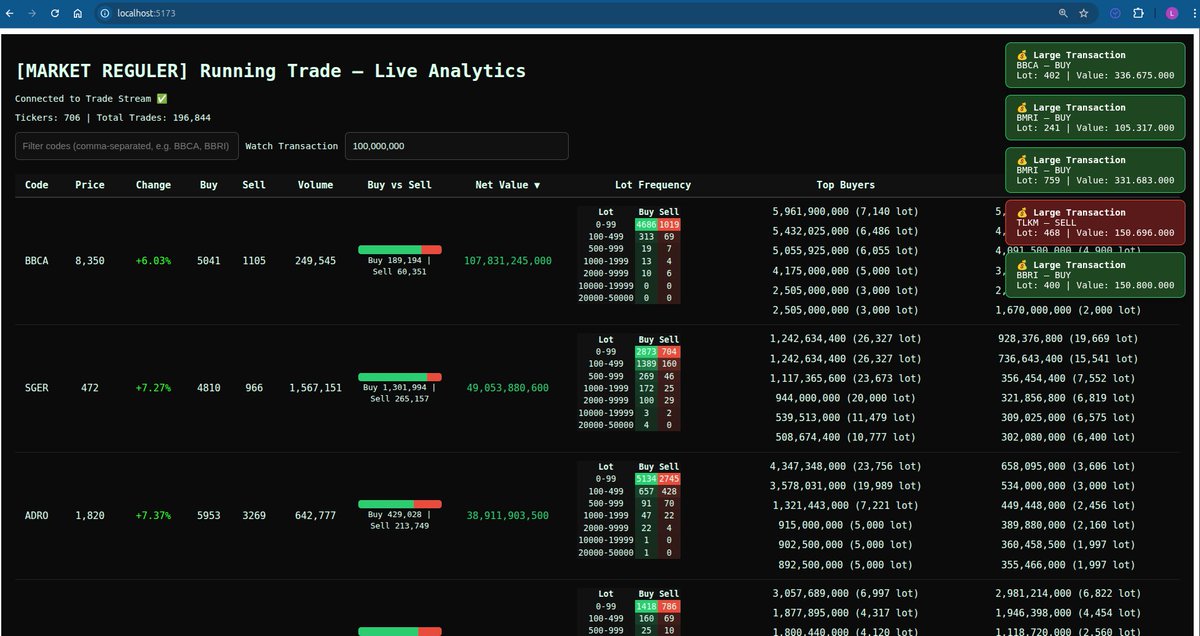Click the BMRI BUY lot 241 notification
The height and width of the screenshot is (636, 1200).
[1096, 117]
